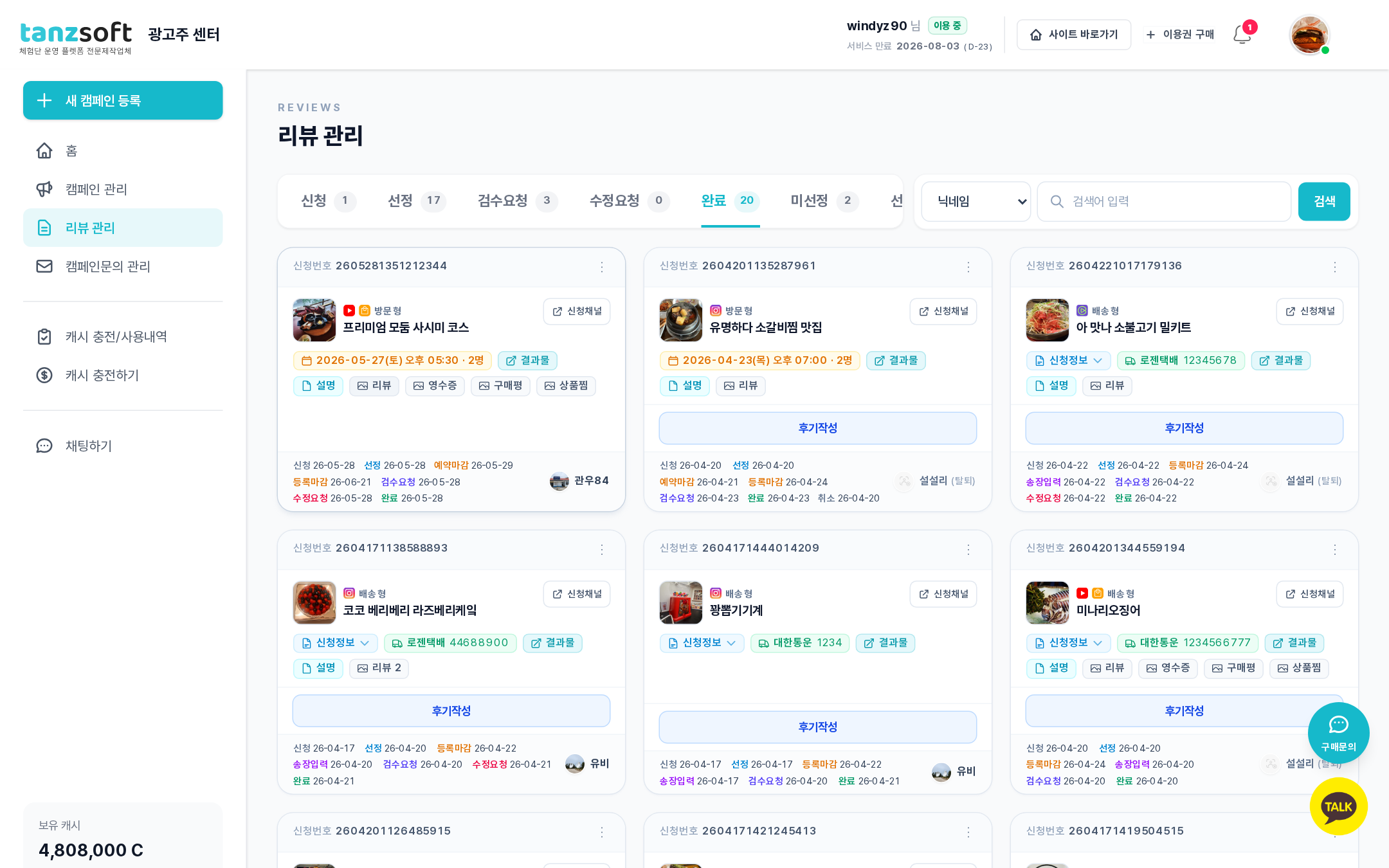
Task: Switch to the 수정요청 0 tab
Action: pyautogui.click(x=630, y=201)
